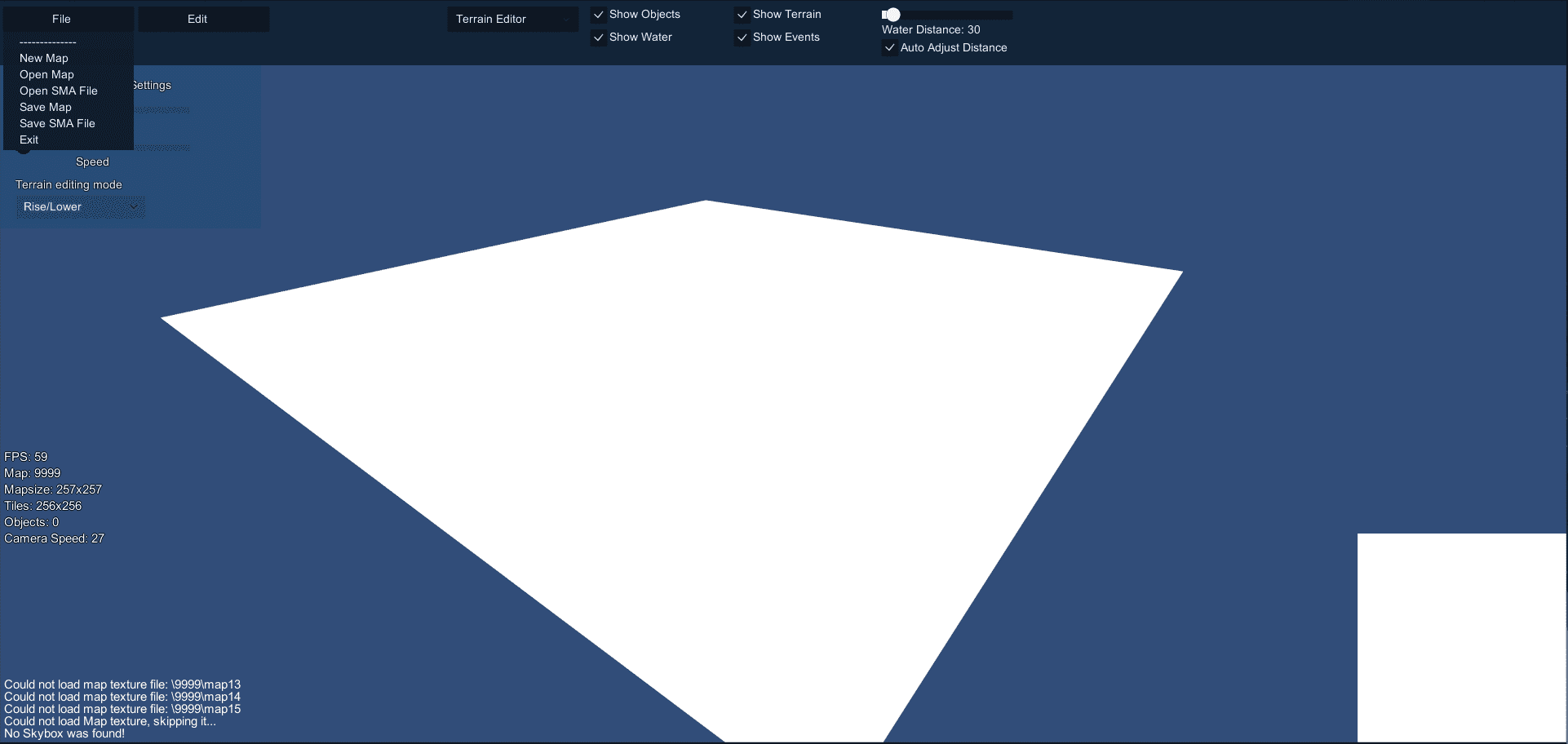The image size is (1568, 744).
Task: Click the map15 texture error line
Action: point(122,709)
